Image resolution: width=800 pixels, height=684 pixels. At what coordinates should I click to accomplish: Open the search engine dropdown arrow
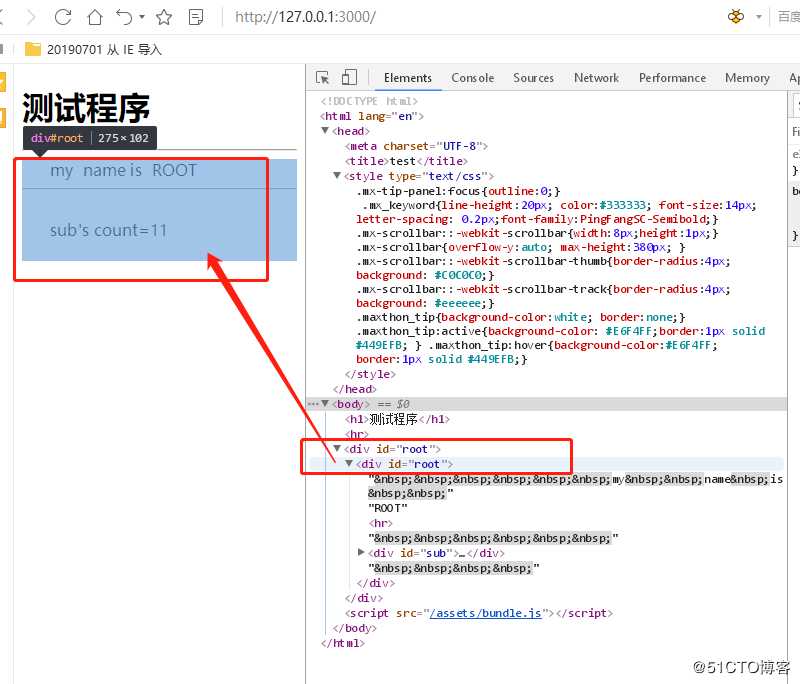click(759, 17)
